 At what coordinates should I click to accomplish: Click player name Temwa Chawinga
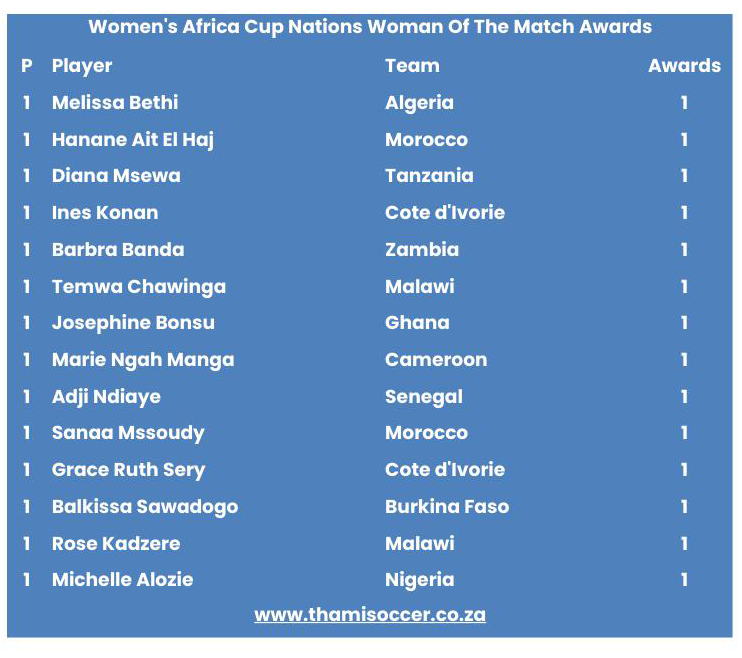point(139,287)
